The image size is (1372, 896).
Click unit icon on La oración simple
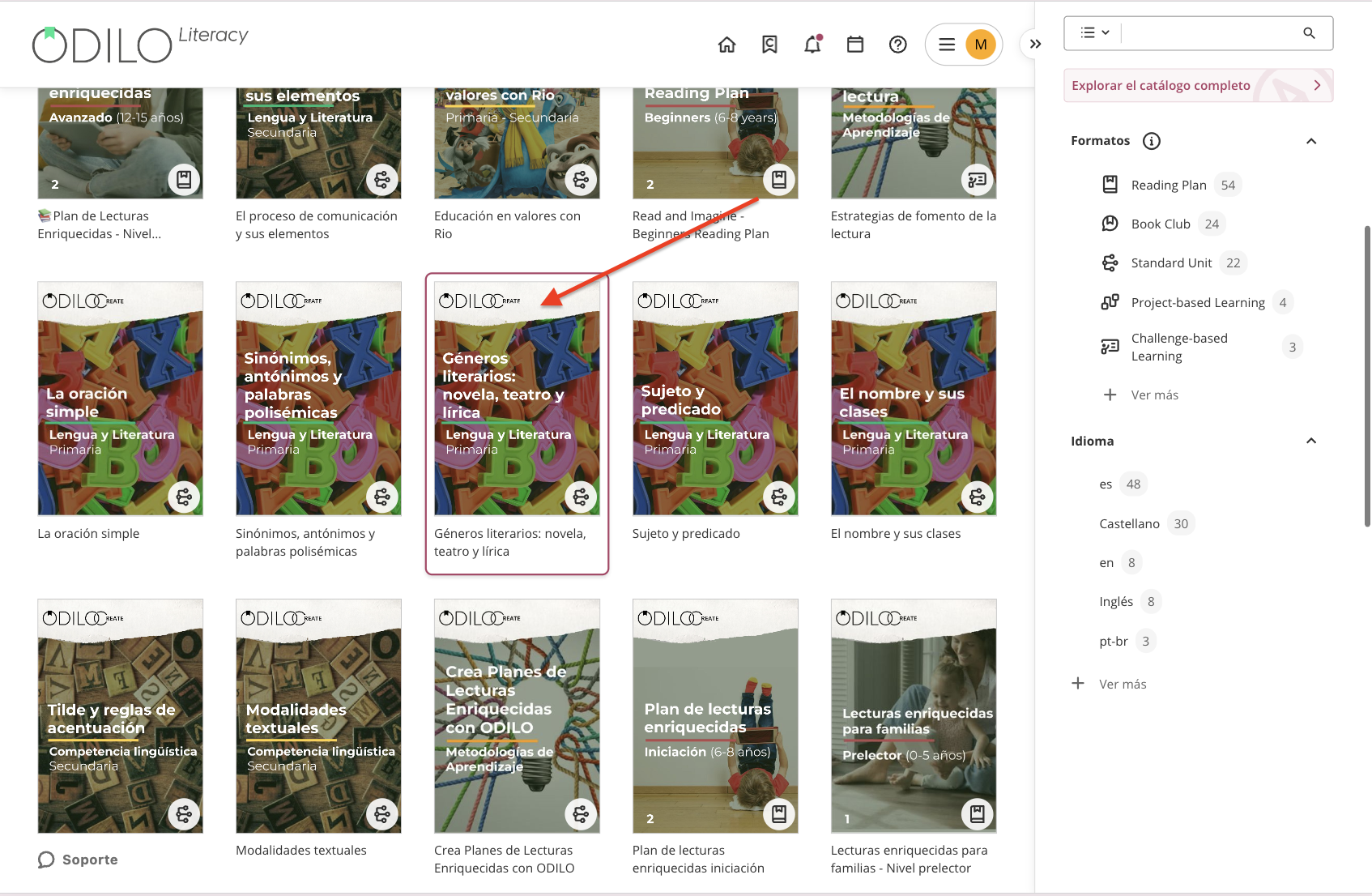click(184, 497)
